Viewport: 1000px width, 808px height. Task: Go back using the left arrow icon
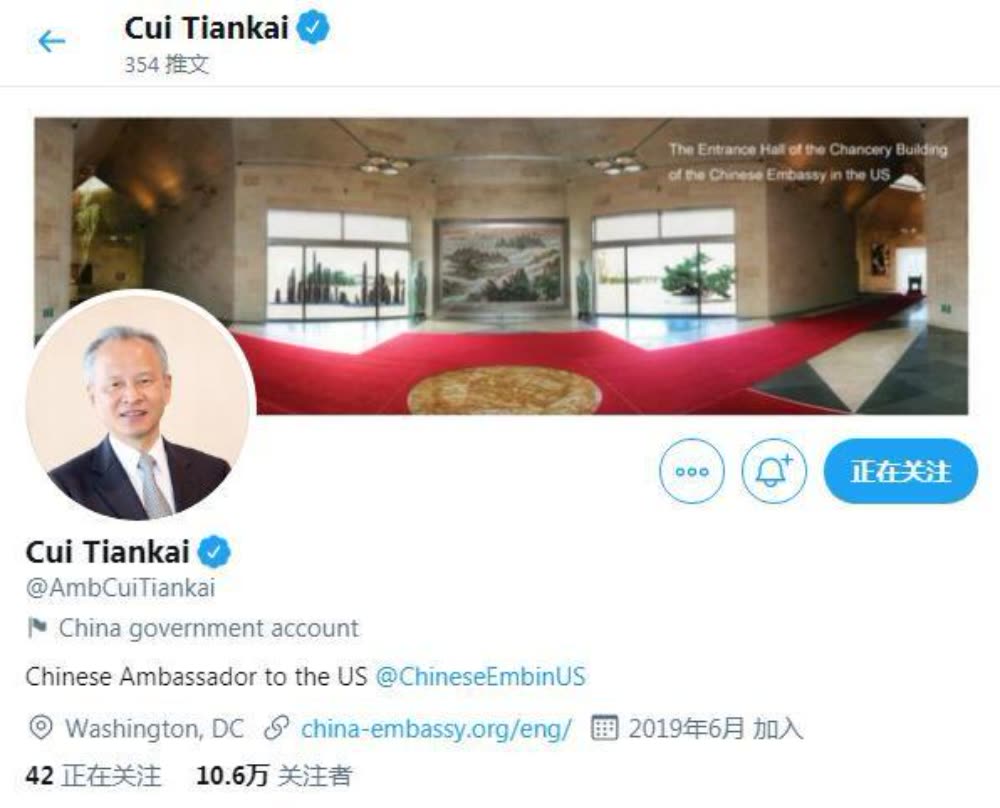pos(52,41)
